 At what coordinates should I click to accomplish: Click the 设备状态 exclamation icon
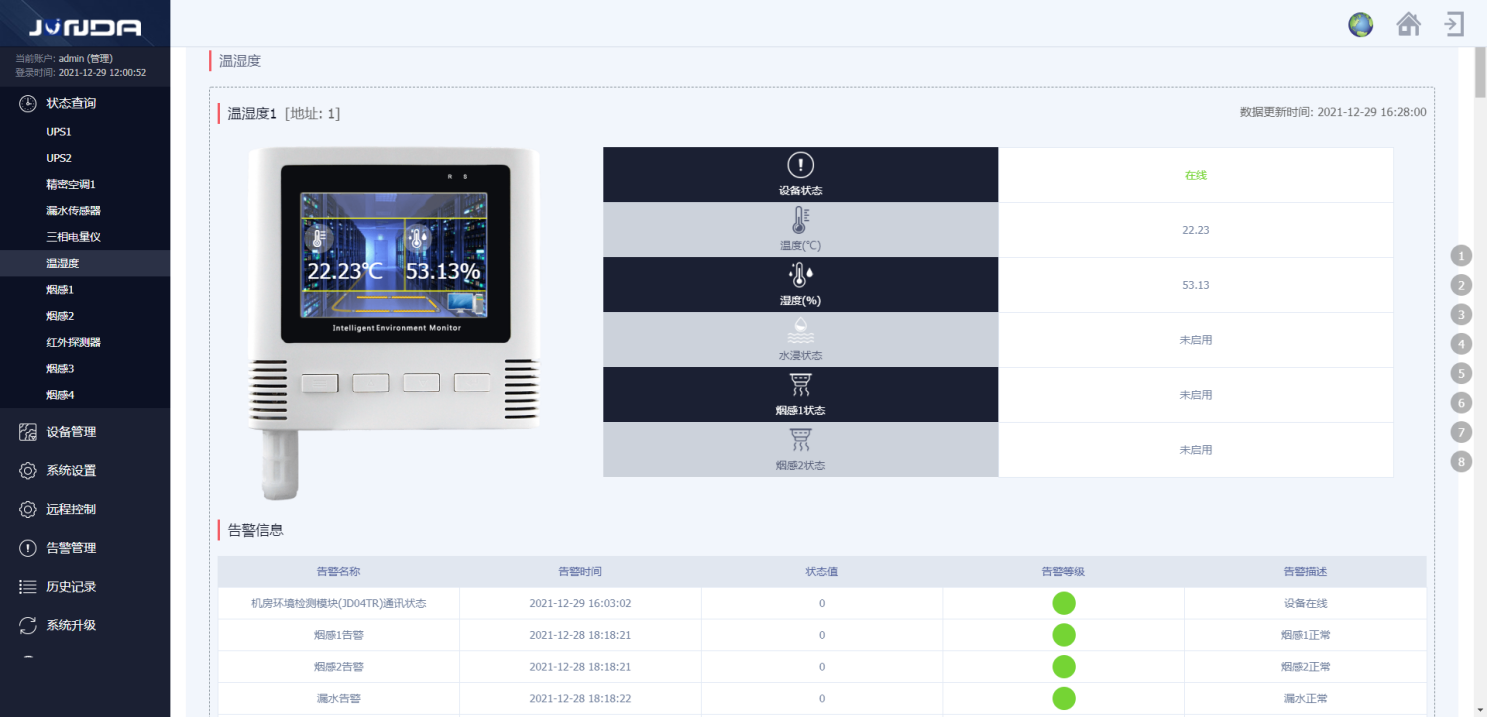(800, 165)
